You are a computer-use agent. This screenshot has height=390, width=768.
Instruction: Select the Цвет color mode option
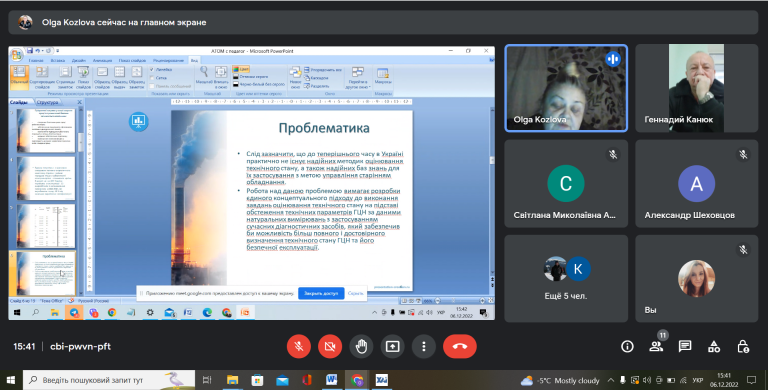(241, 69)
